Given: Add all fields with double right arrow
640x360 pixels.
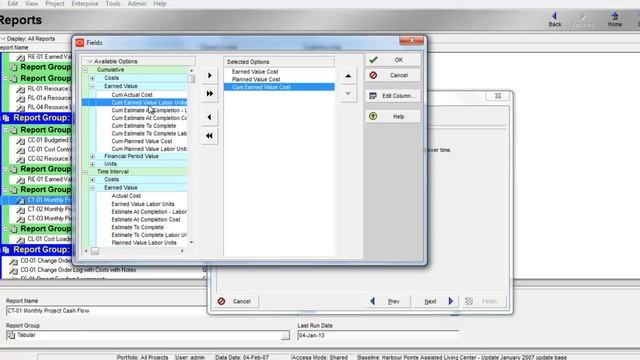Looking at the screenshot, I should (210, 93).
